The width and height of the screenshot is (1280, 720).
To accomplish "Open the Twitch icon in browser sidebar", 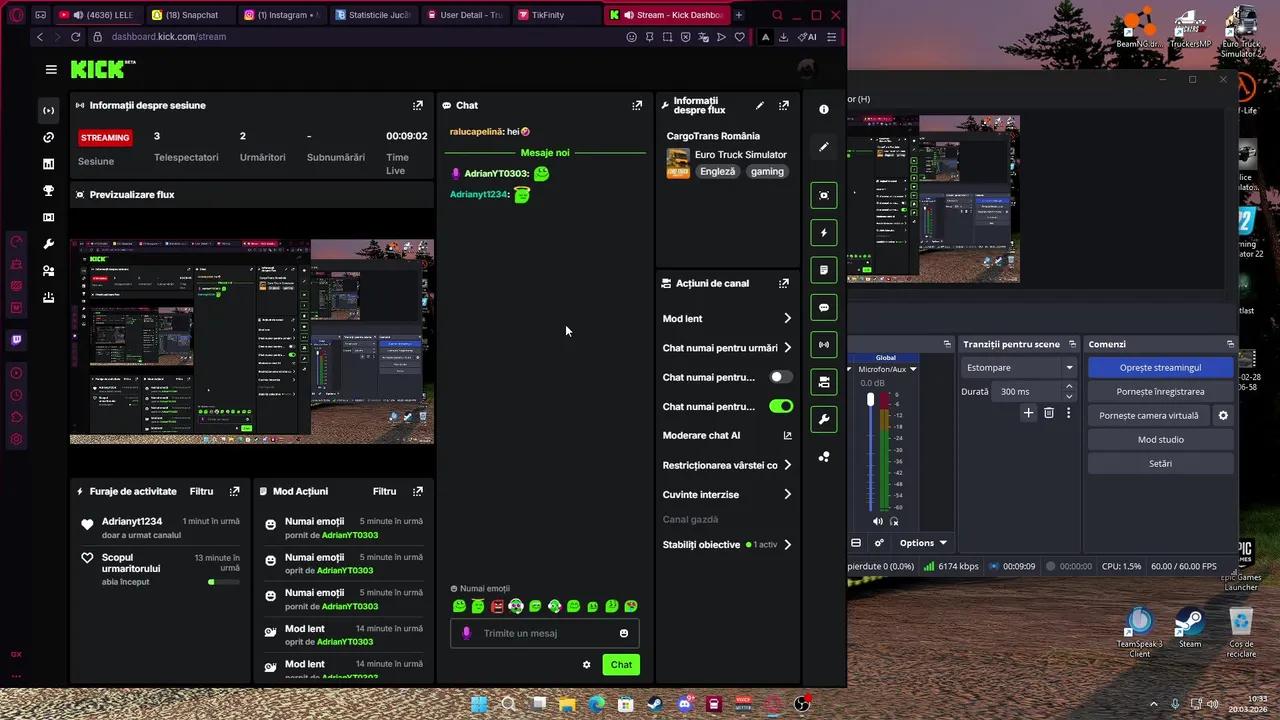I will coord(16,340).
